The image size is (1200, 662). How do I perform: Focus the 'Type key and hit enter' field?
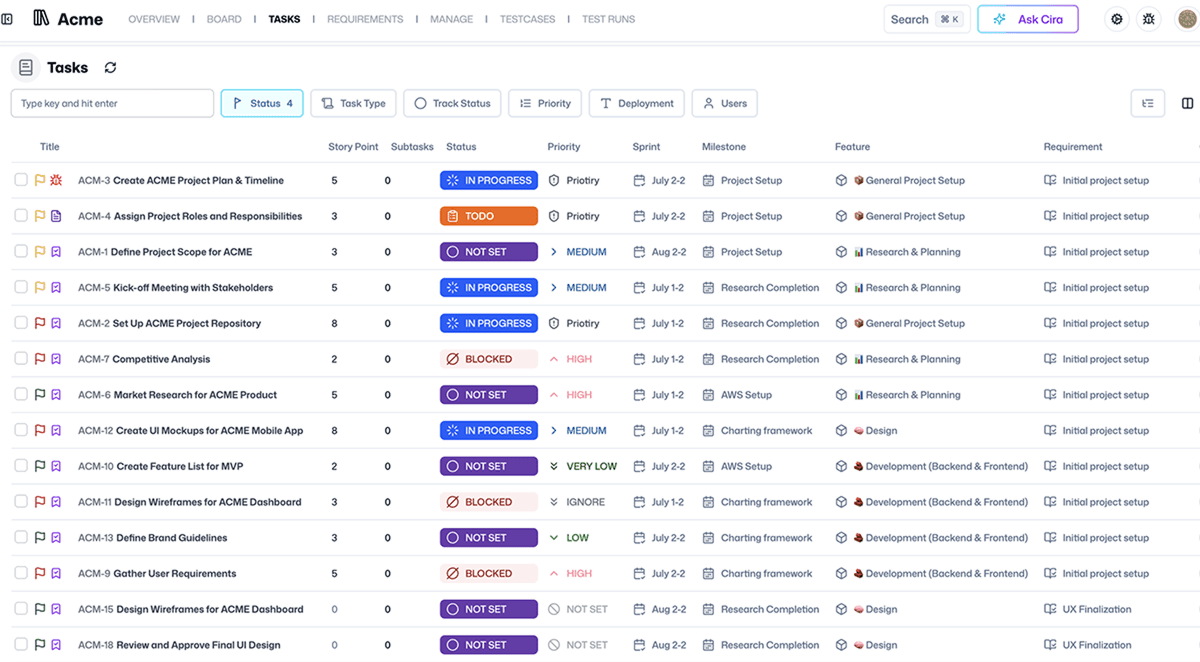click(112, 103)
